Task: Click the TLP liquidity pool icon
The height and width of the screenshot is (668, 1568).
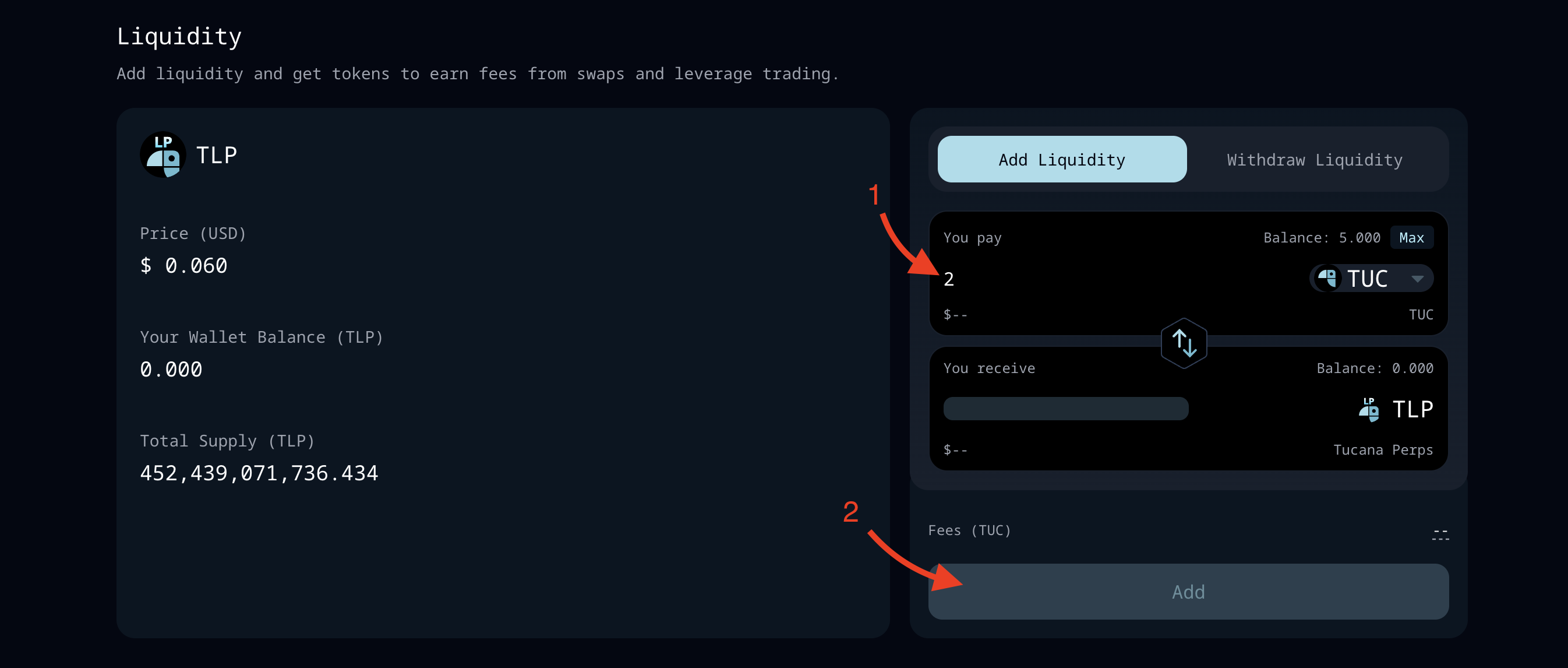Action: tap(162, 155)
